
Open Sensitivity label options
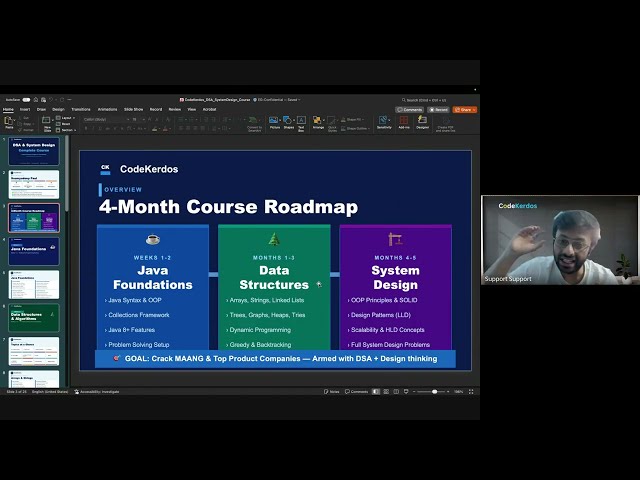tap(384, 121)
